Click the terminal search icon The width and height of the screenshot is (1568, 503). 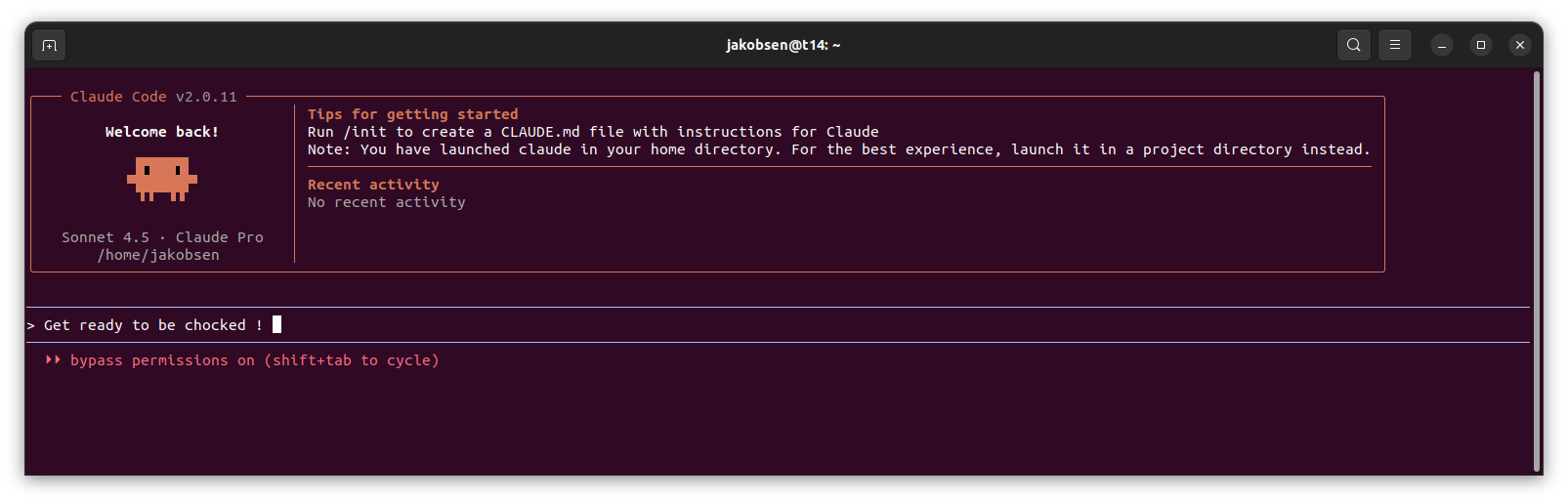[1353, 45]
